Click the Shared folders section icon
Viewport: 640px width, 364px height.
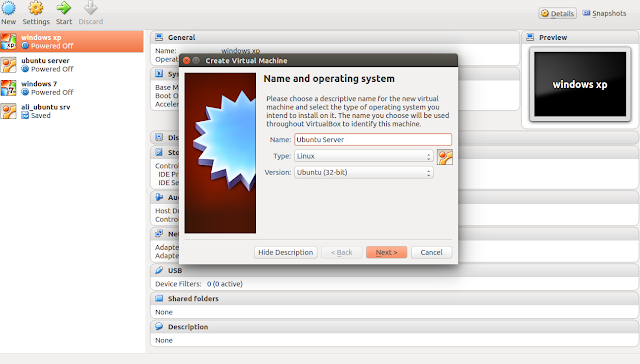[159, 298]
